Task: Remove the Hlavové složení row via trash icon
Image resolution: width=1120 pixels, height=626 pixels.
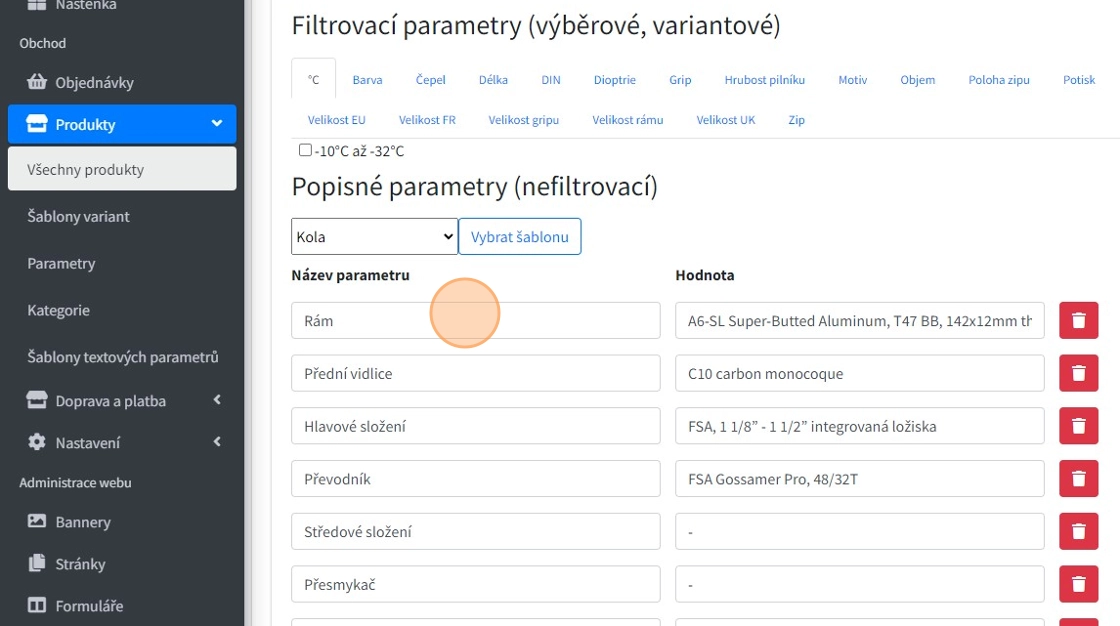Action: [1078, 426]
